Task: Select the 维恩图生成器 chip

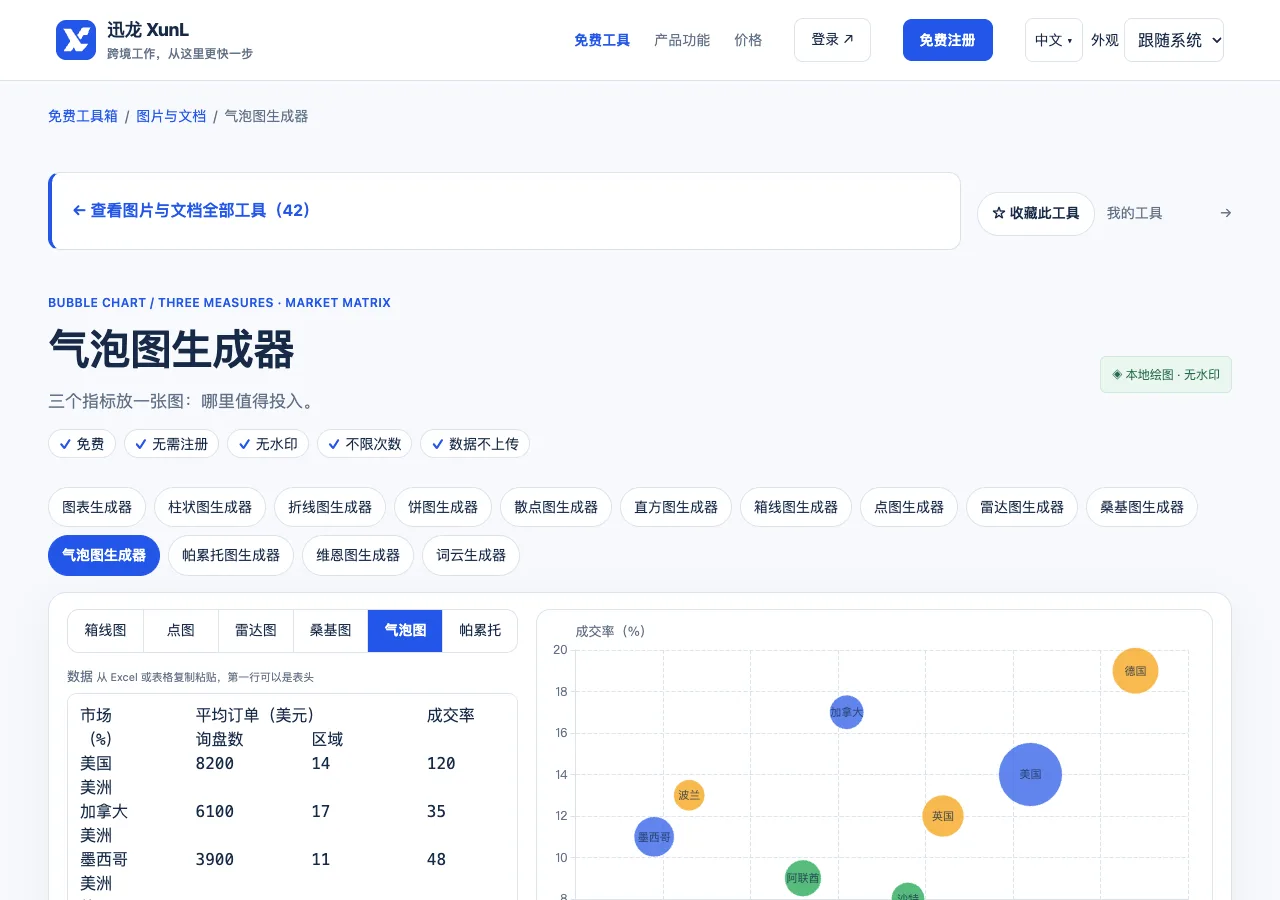Action: 358,555
